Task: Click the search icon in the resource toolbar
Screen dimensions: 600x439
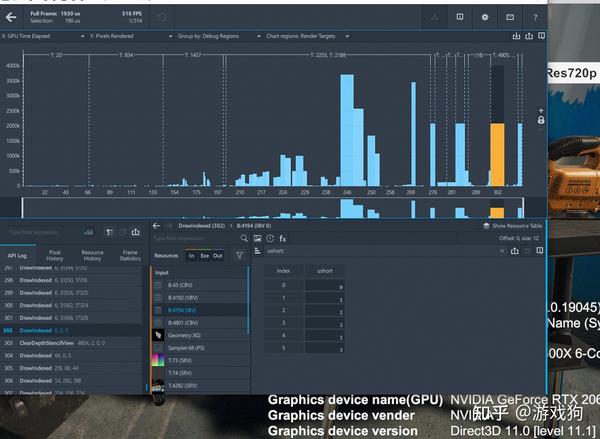Action: 244,239
